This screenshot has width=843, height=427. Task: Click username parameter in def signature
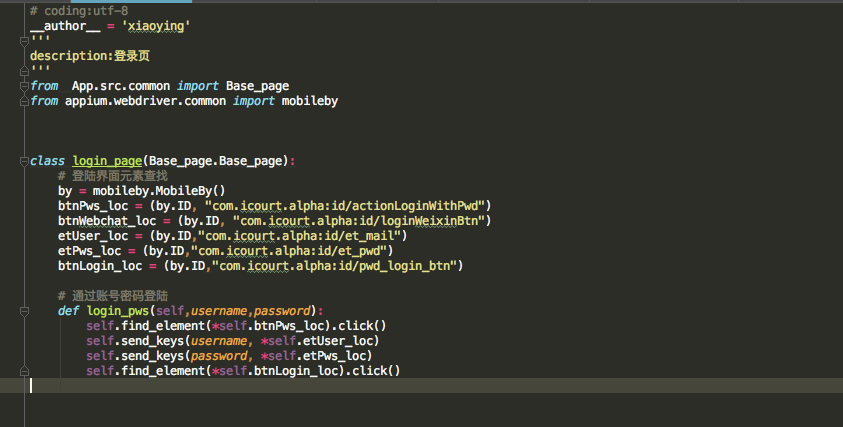[x=219, y=311]
